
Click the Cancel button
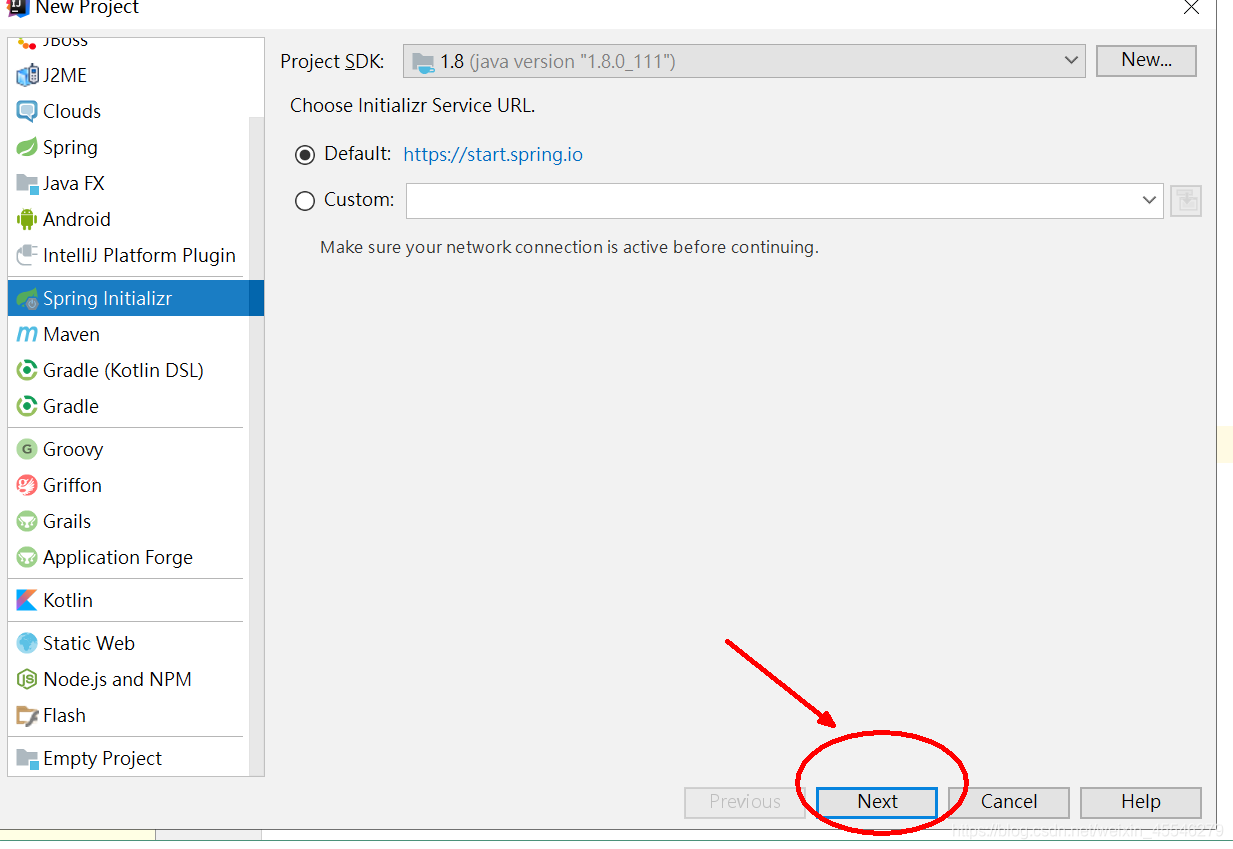pos(1009,802)
